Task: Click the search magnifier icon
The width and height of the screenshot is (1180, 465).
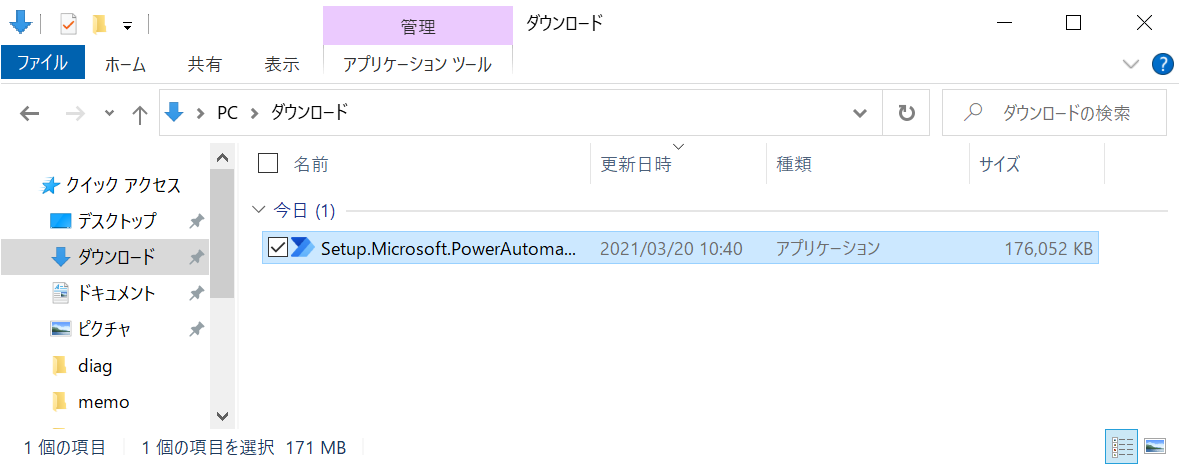Action: (973, 112)
